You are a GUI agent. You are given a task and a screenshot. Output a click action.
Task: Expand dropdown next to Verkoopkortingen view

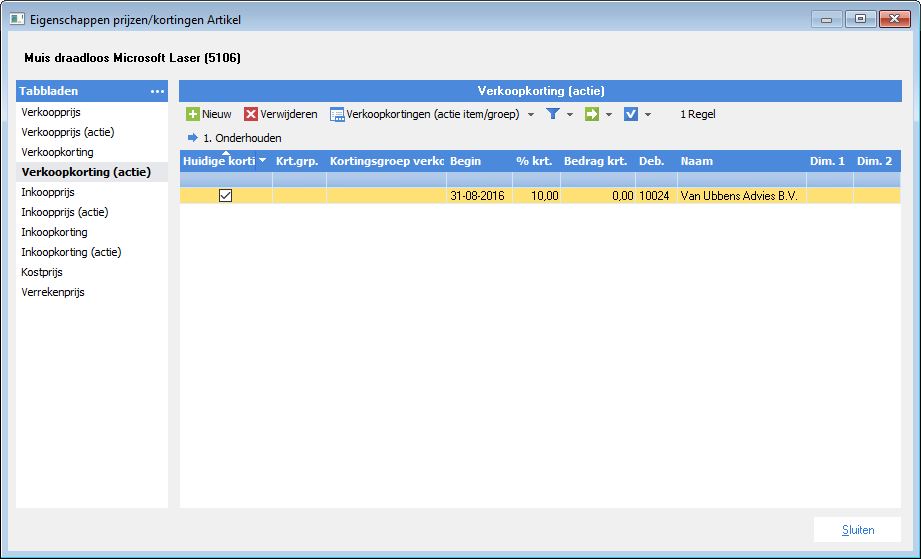[x=531, y=115]
